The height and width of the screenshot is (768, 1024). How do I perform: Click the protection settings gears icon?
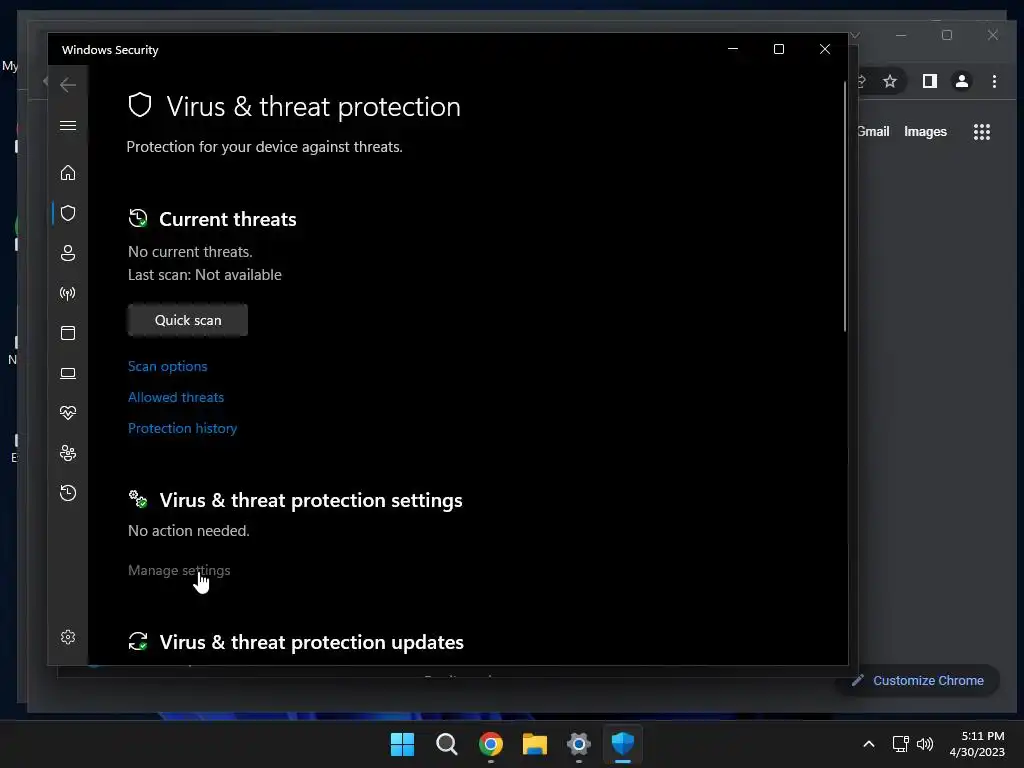[138, 500]
